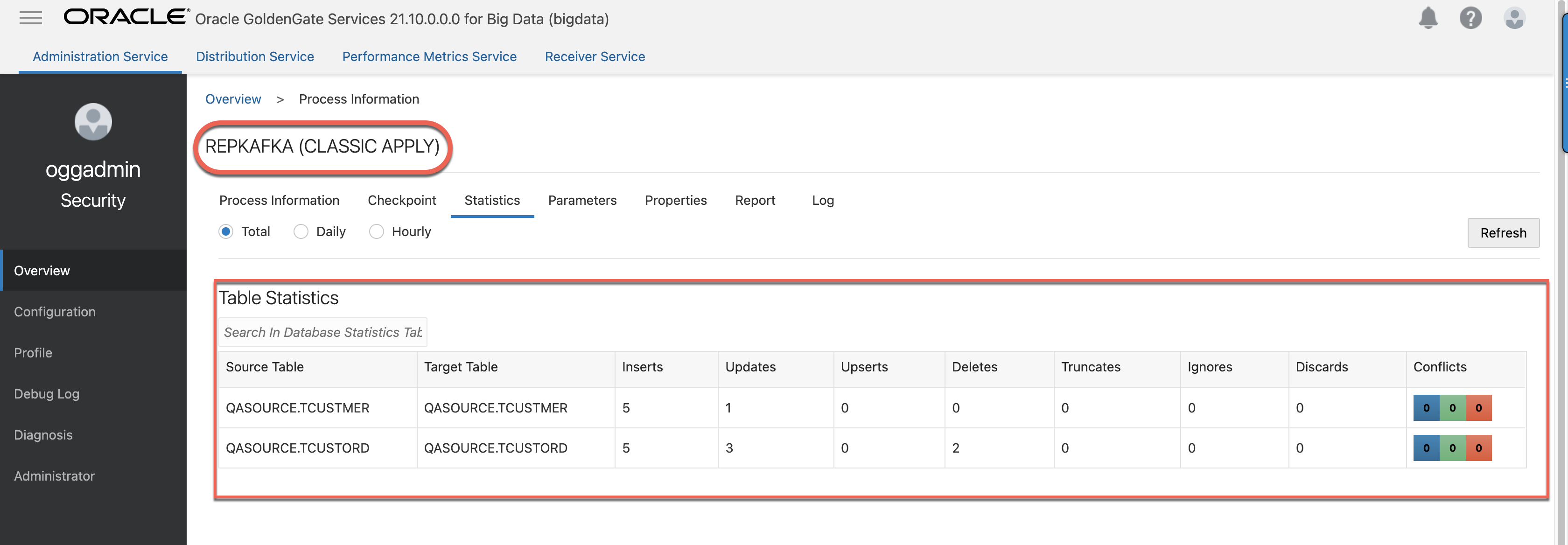Open the hamburger navigation menu
Screen dimensions: 1568x545
30,18
